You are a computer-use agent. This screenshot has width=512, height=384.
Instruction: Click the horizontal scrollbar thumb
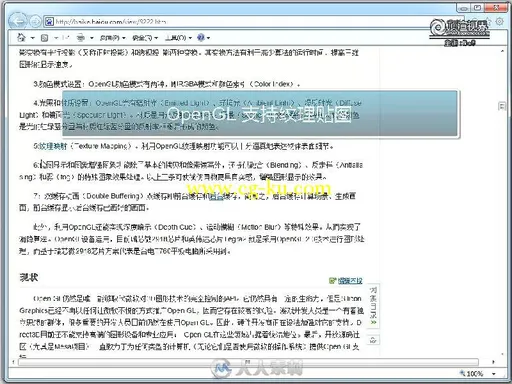(248, 362)
